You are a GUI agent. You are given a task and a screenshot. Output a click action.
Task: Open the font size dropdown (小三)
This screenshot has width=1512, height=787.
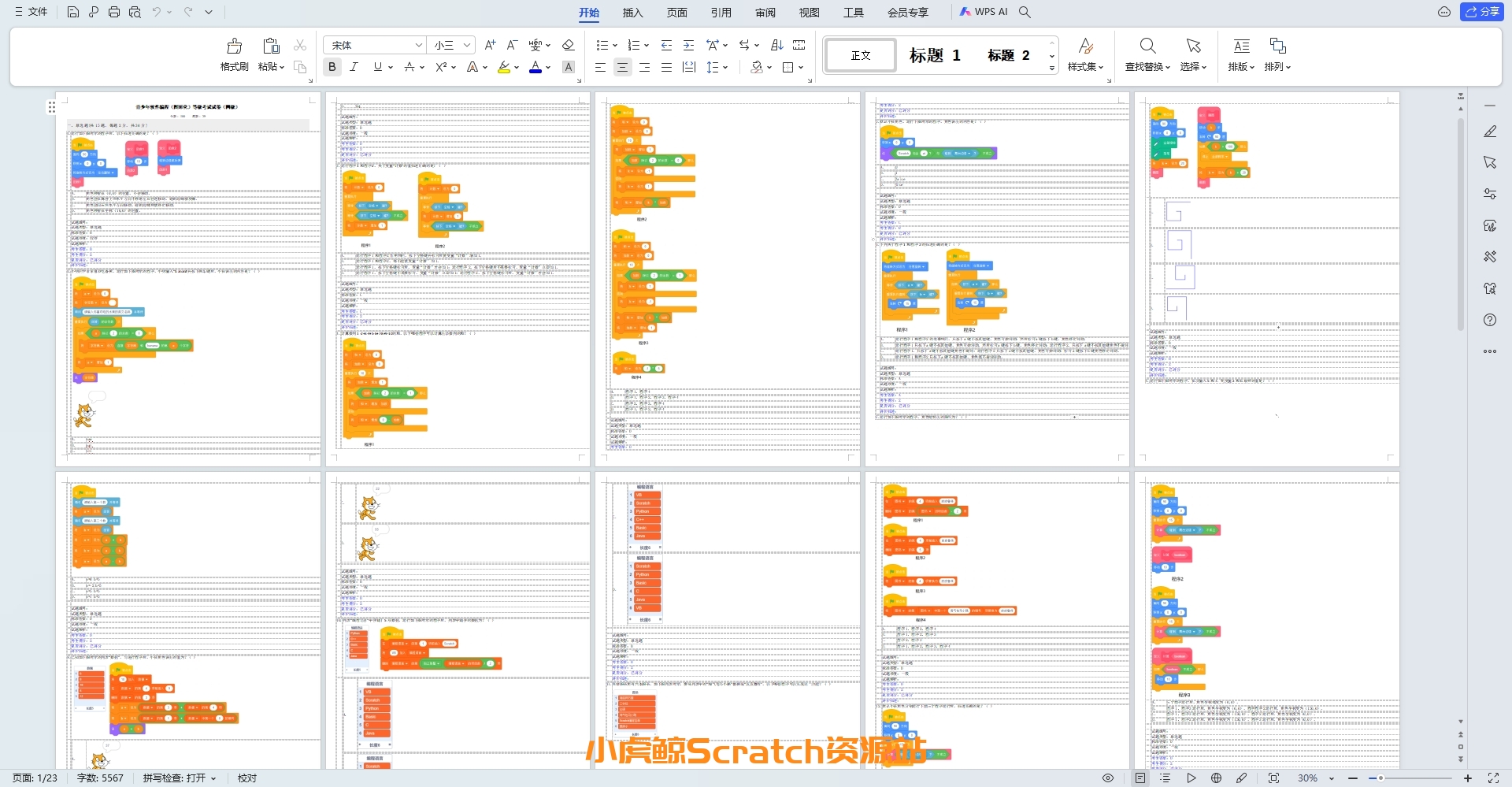point(453,46)
